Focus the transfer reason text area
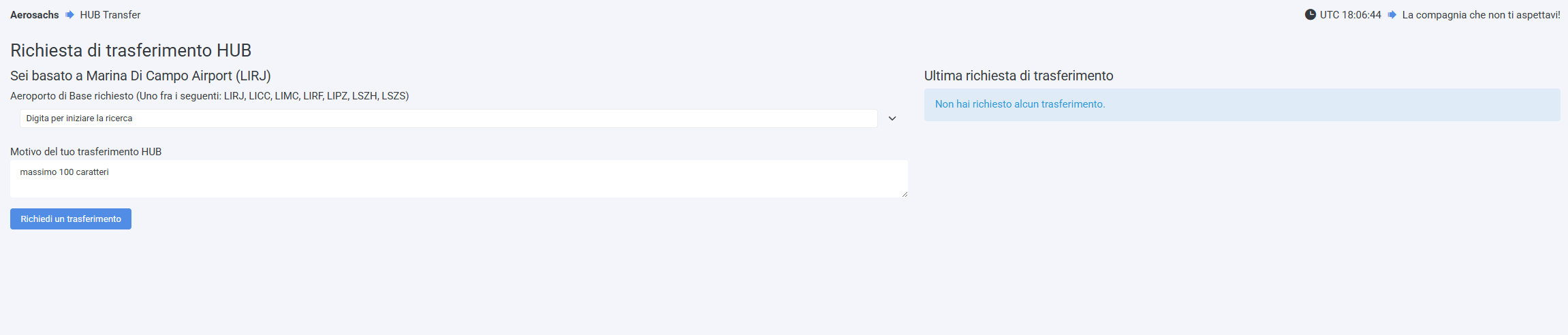This screenshot has height=335, width=1568. tap(458, 179)
